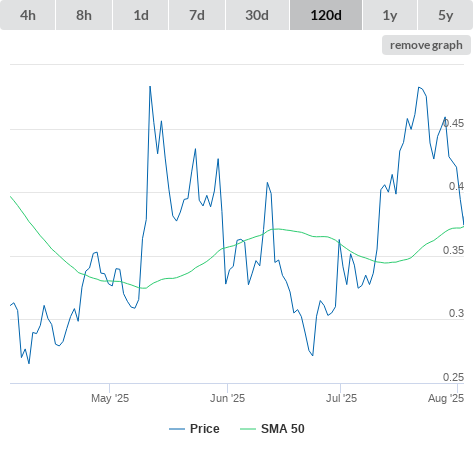The height and width of the screenshot is (455, 474).
Task: Click the 0.3 y-axis gridline label
Action: 456,313
